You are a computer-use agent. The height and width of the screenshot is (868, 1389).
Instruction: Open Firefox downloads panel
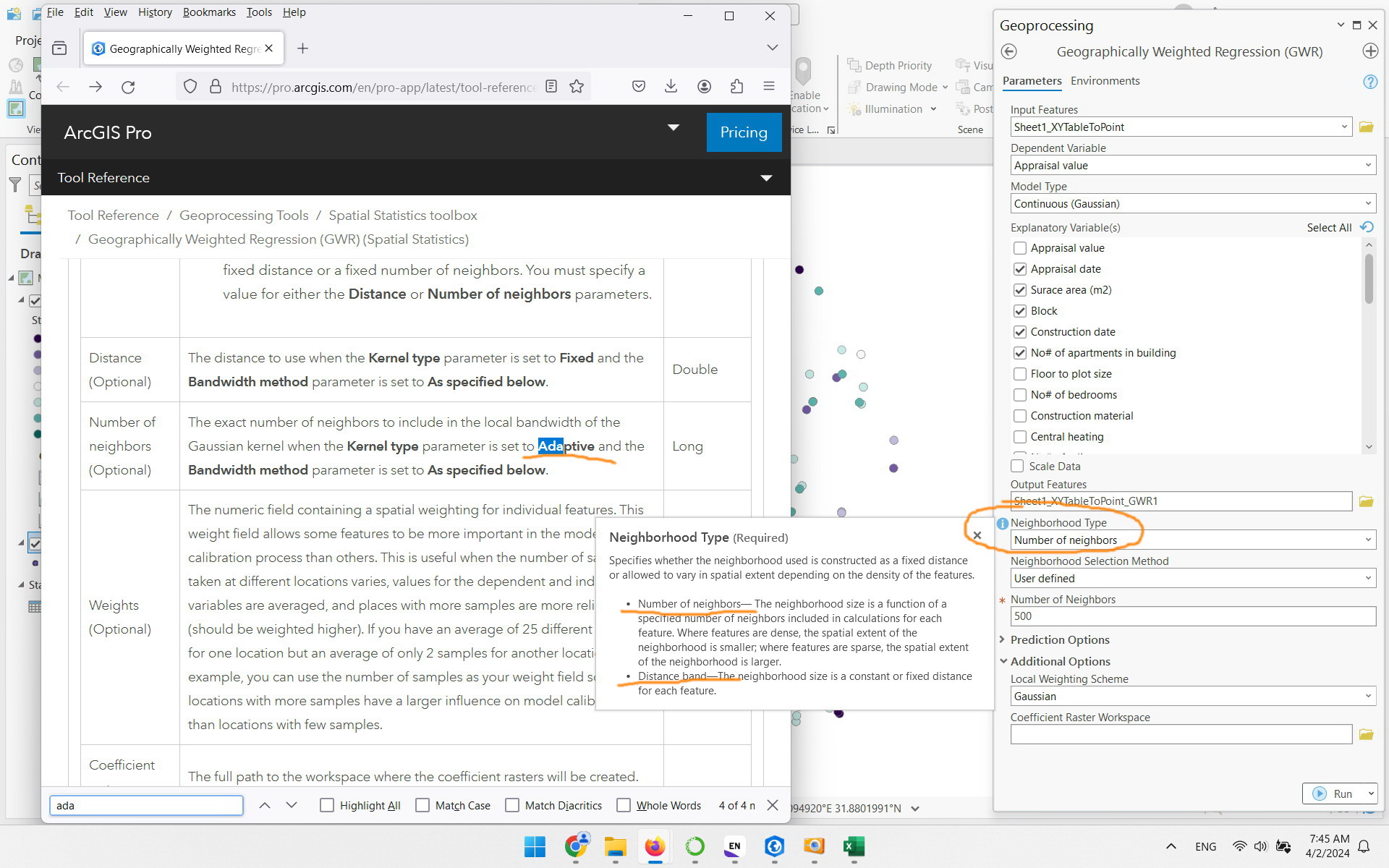671,87
